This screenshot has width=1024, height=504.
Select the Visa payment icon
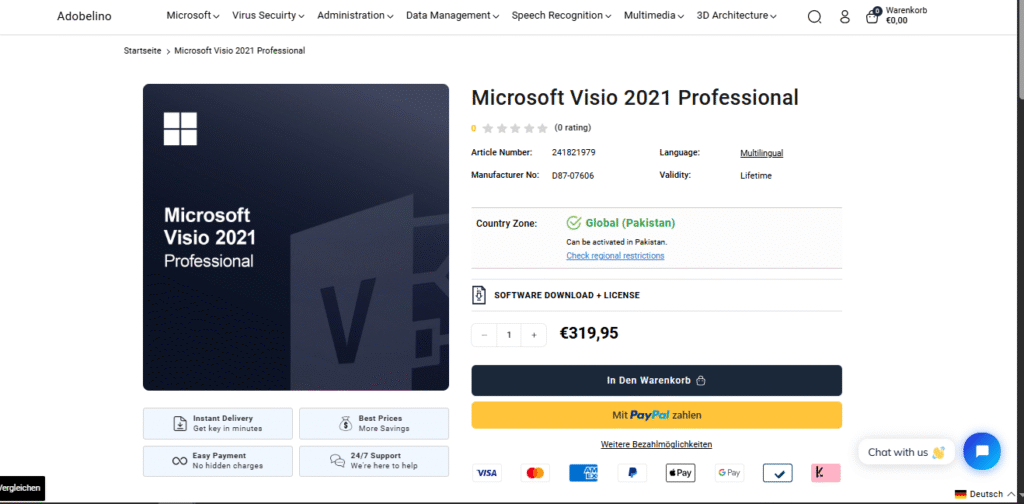click(487, 473)
